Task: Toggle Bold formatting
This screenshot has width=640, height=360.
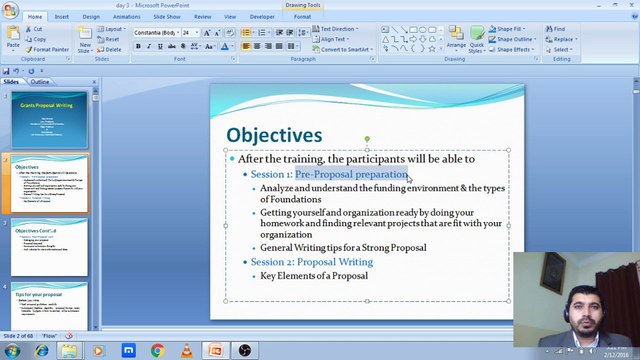Action: point(138,47)
